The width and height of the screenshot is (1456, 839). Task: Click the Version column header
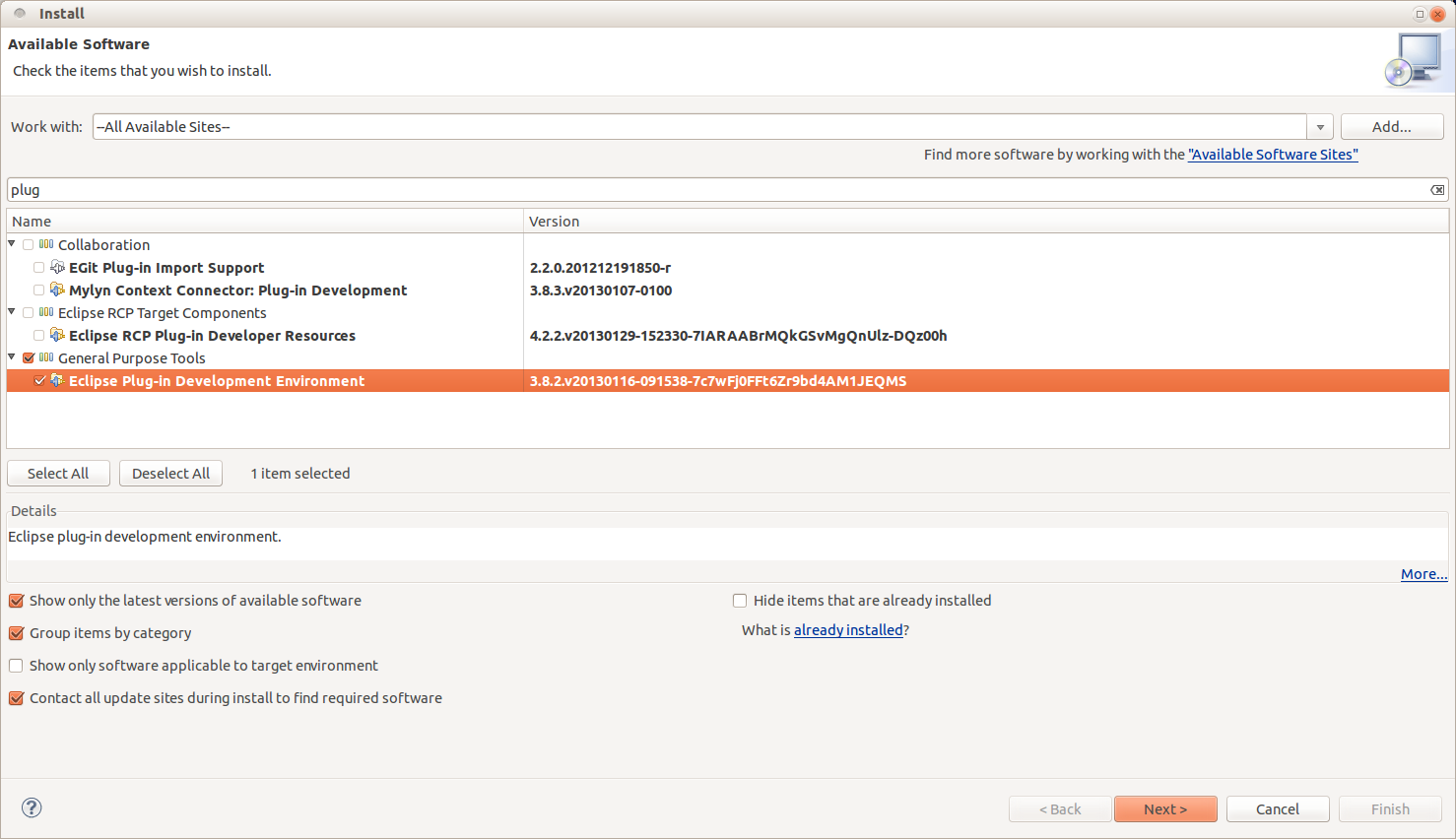(986, 222)
